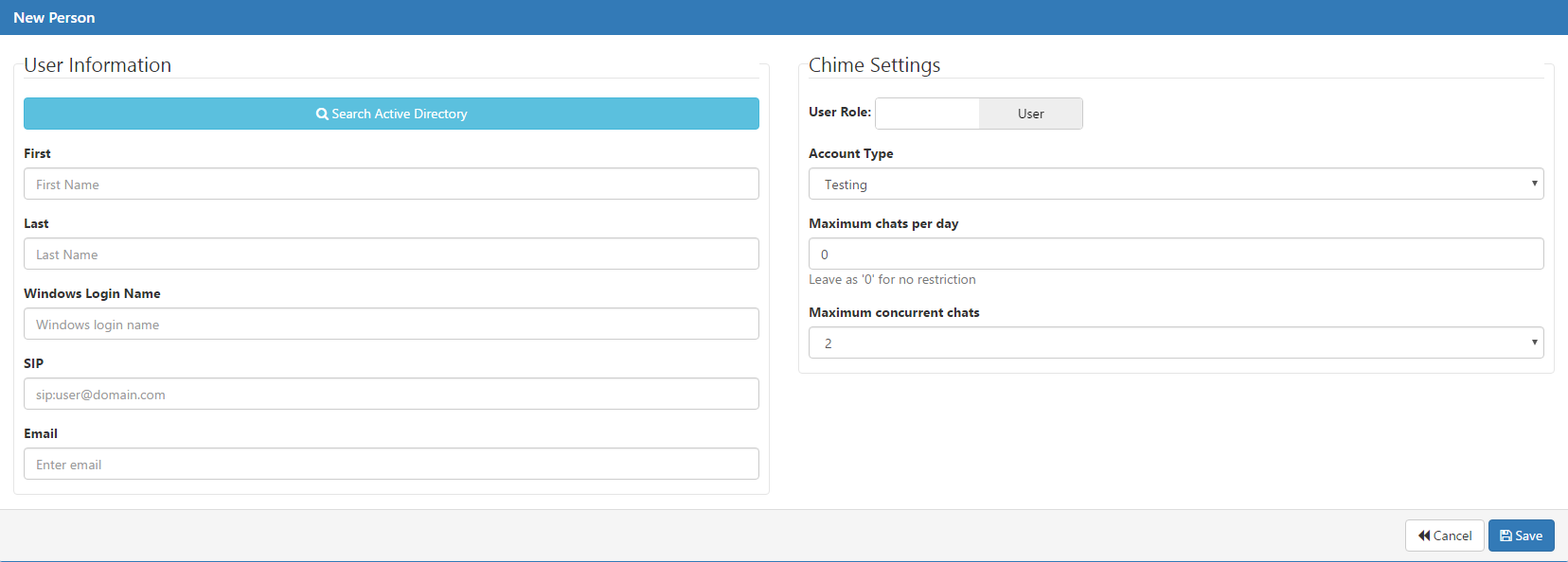Click the gray 'User' half of role switch
The image size is (1568, 562).
[1031, 114]
